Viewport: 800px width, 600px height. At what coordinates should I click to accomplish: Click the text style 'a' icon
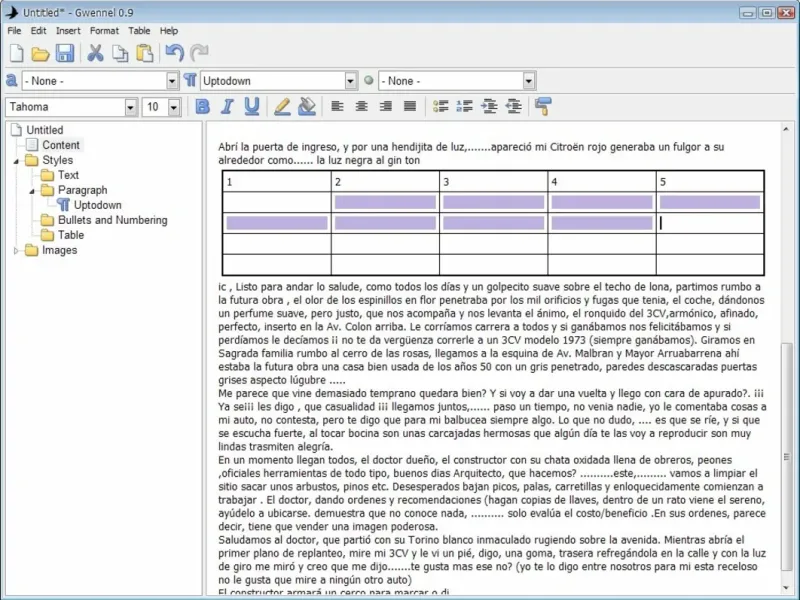click(11, 80)
